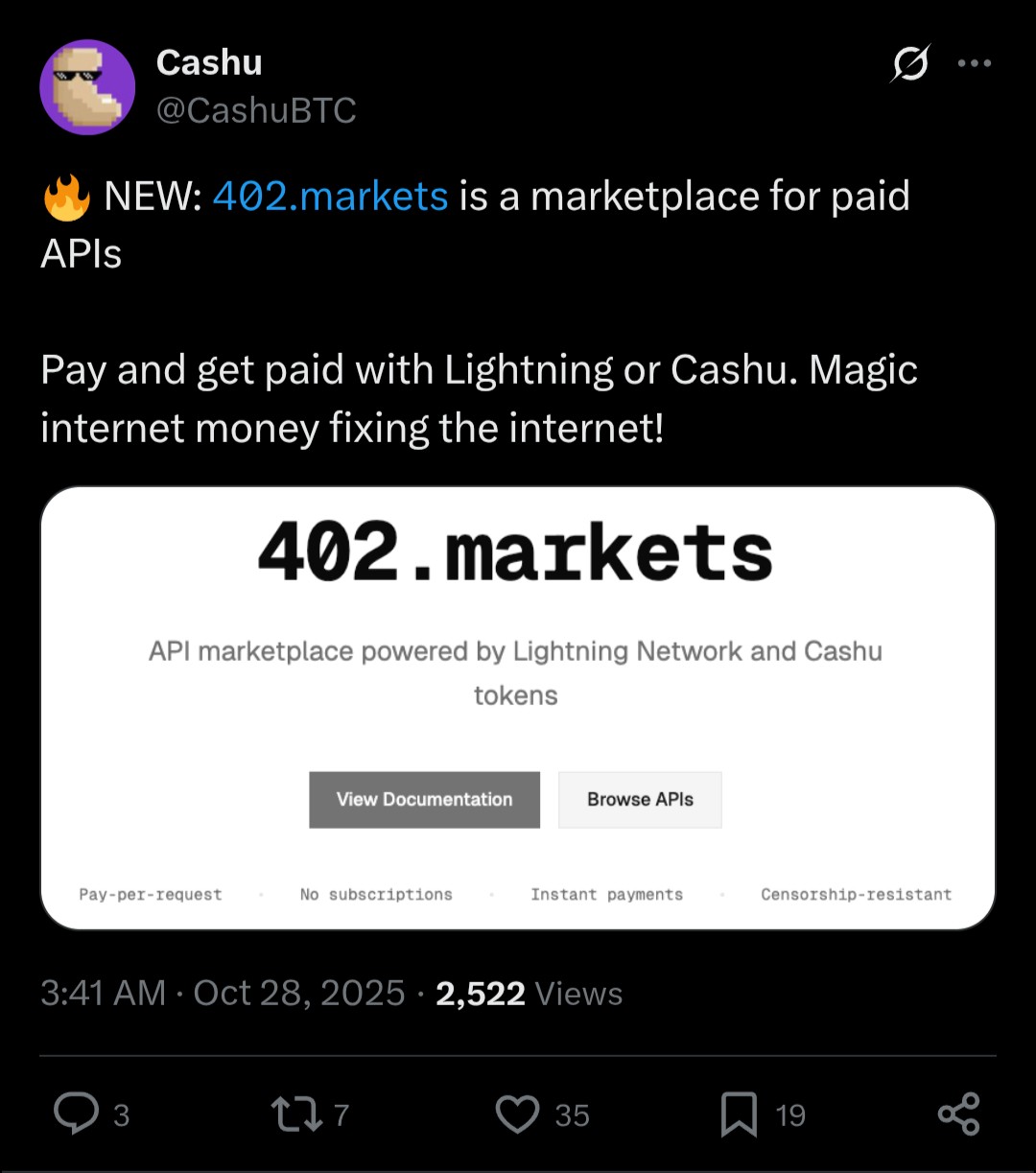
Task: Tap the reply speech bubble icon
Action: pyautogui.click(x=76, y=1114)
